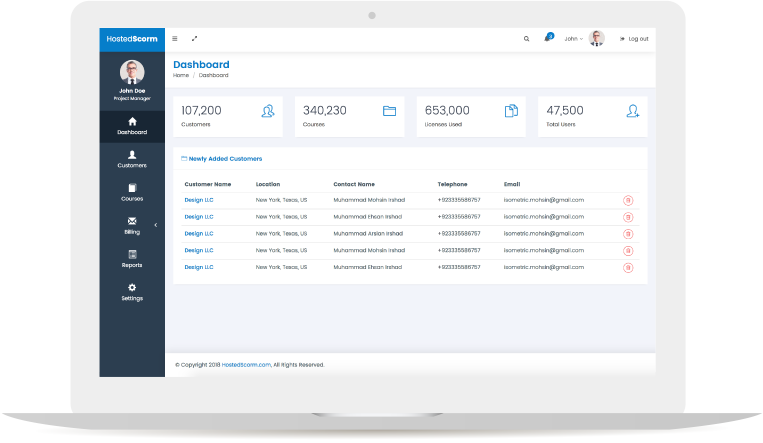
Task: Open Dashboard in the sidebar
Action: [132, 126]
